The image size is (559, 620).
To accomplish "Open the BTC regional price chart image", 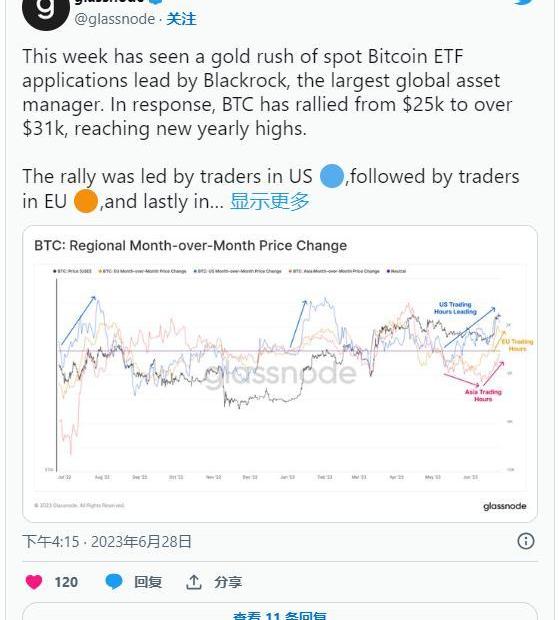I will pos(280,374).
